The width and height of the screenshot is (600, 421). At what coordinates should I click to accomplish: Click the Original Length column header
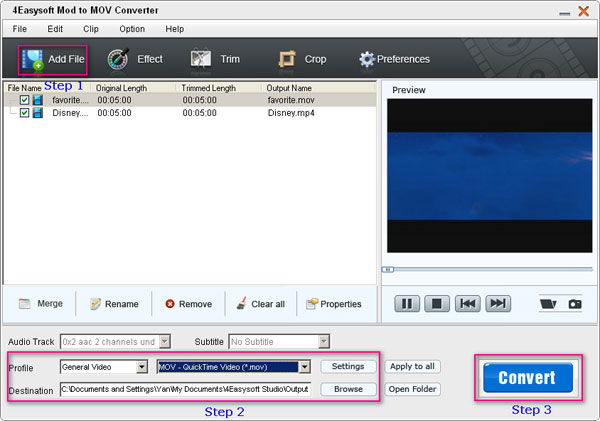tap(121, 88)
